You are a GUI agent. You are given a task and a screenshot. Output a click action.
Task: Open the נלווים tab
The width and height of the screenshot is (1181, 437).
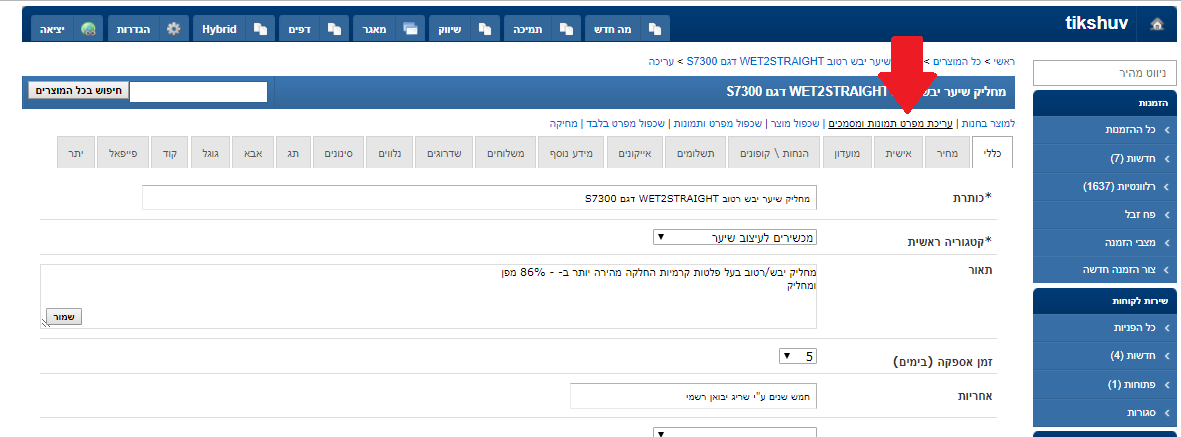click(x=389, y=152)
